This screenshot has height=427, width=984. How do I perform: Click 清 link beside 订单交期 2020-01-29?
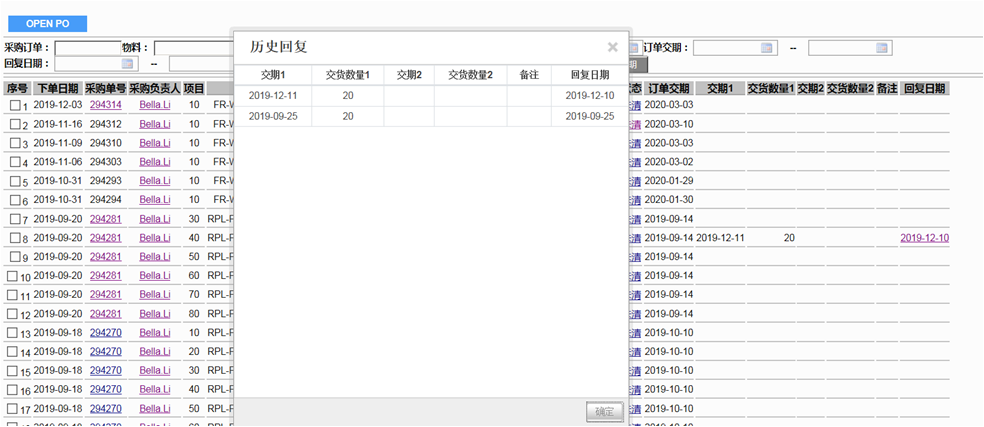[x=636, y=181]
